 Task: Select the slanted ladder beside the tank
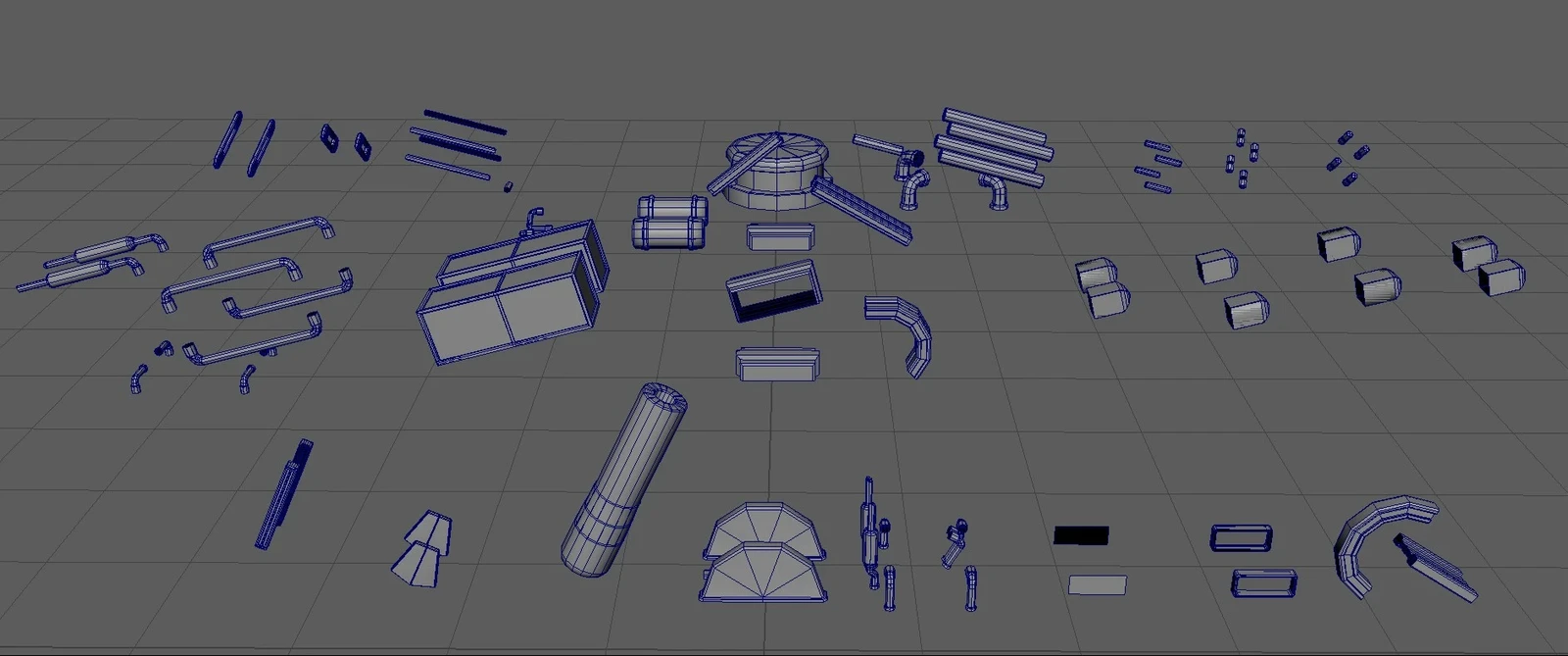coord(862,212)
